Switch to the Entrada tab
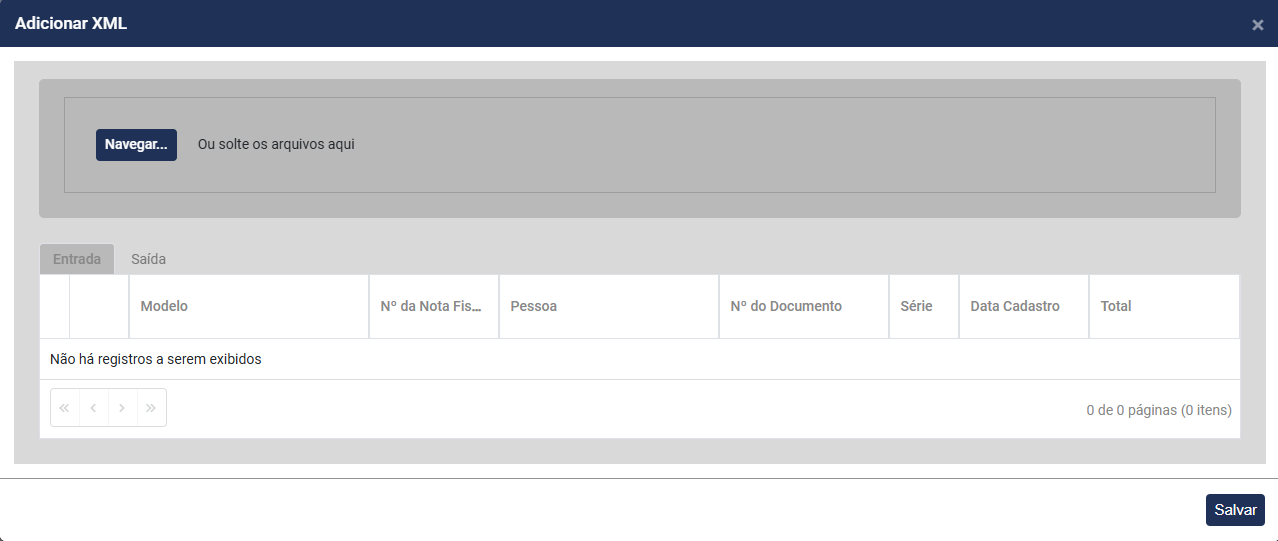Viewport: 1278px width, 541px height. (77, 259)
